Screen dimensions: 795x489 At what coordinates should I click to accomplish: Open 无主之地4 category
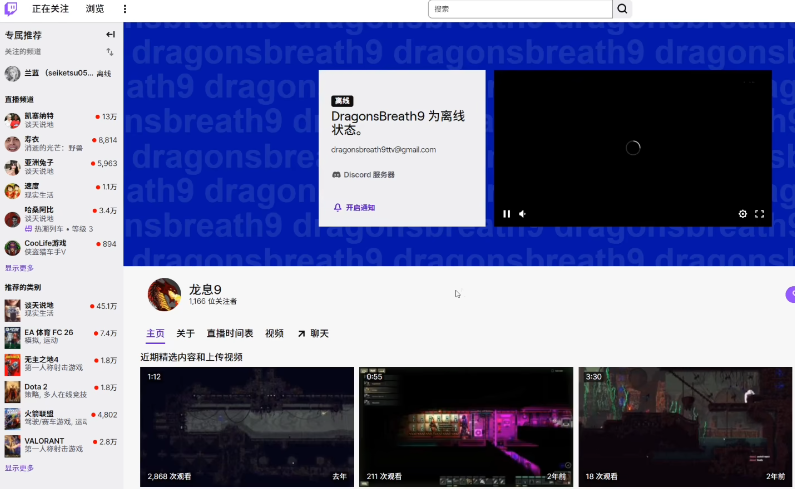[x=61, y=364]
